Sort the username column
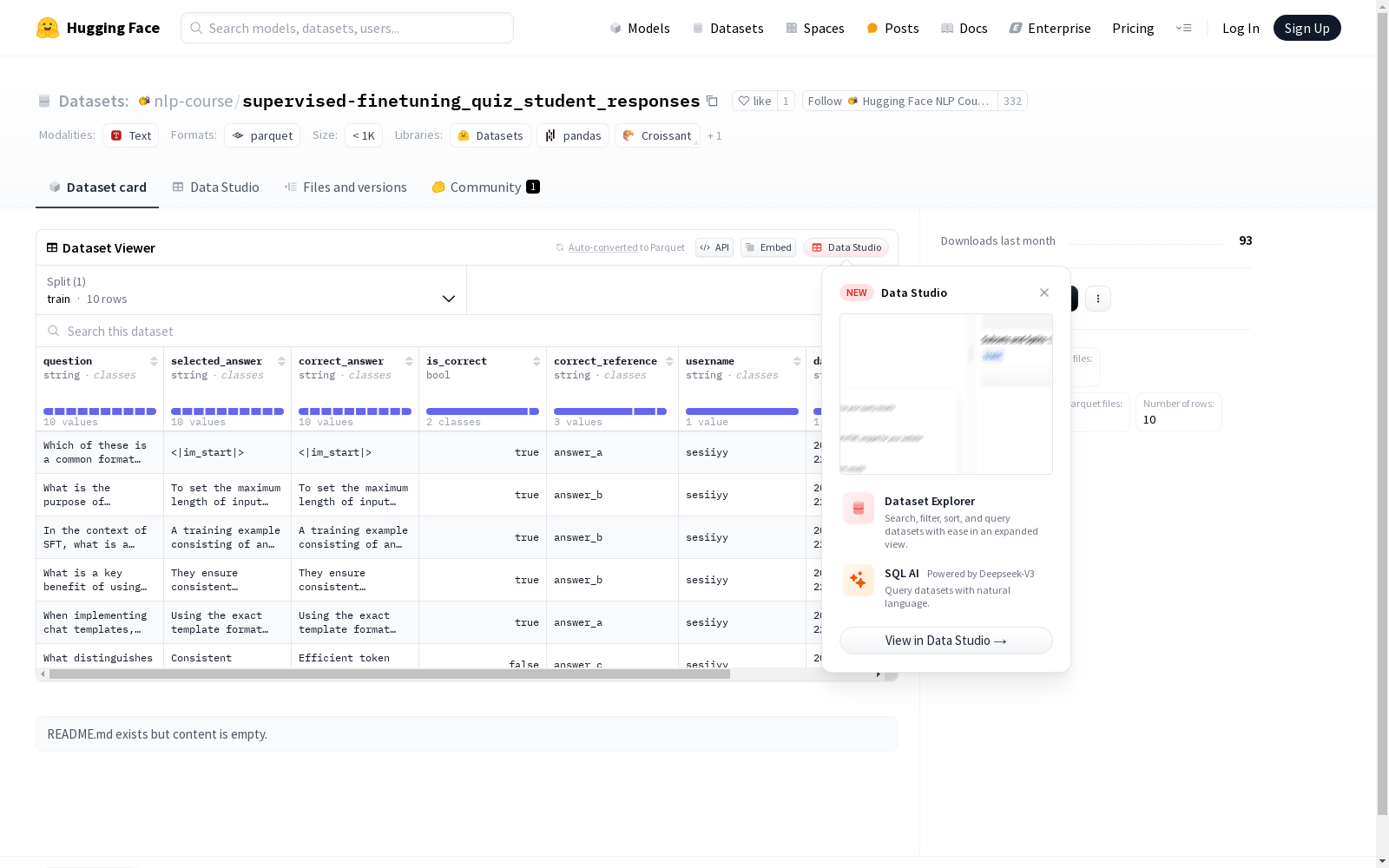This screenshot has height=868, width=1389. 797,361
